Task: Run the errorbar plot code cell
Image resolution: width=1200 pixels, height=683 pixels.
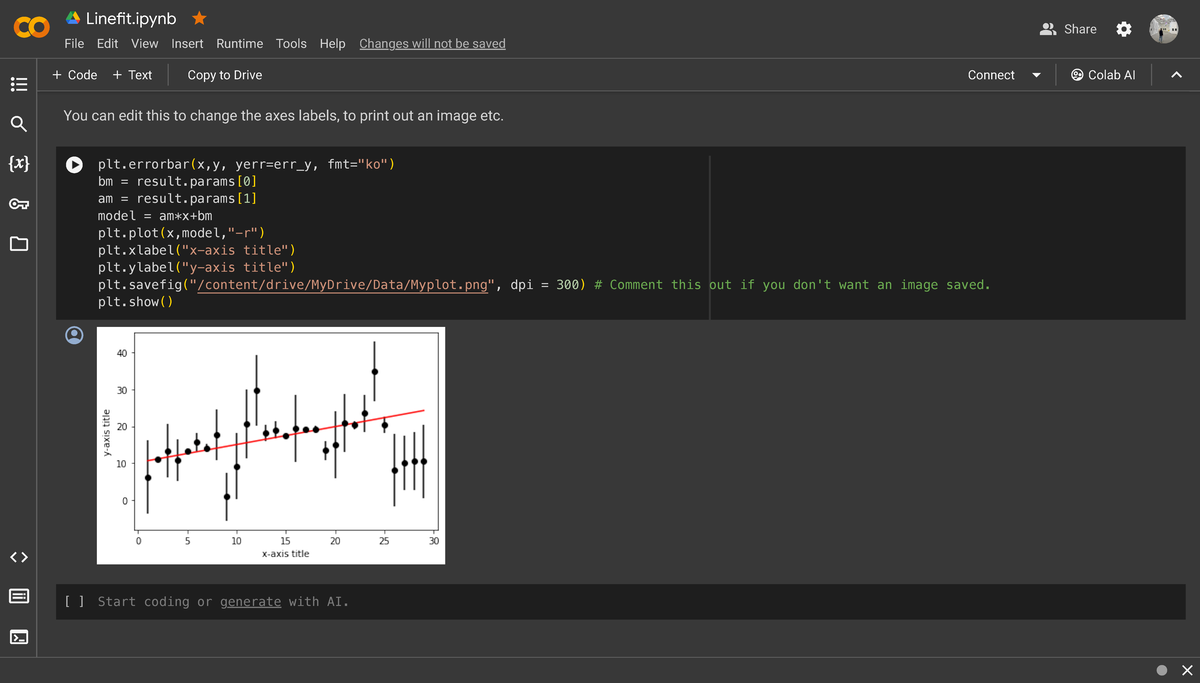Action: [73, 164]
